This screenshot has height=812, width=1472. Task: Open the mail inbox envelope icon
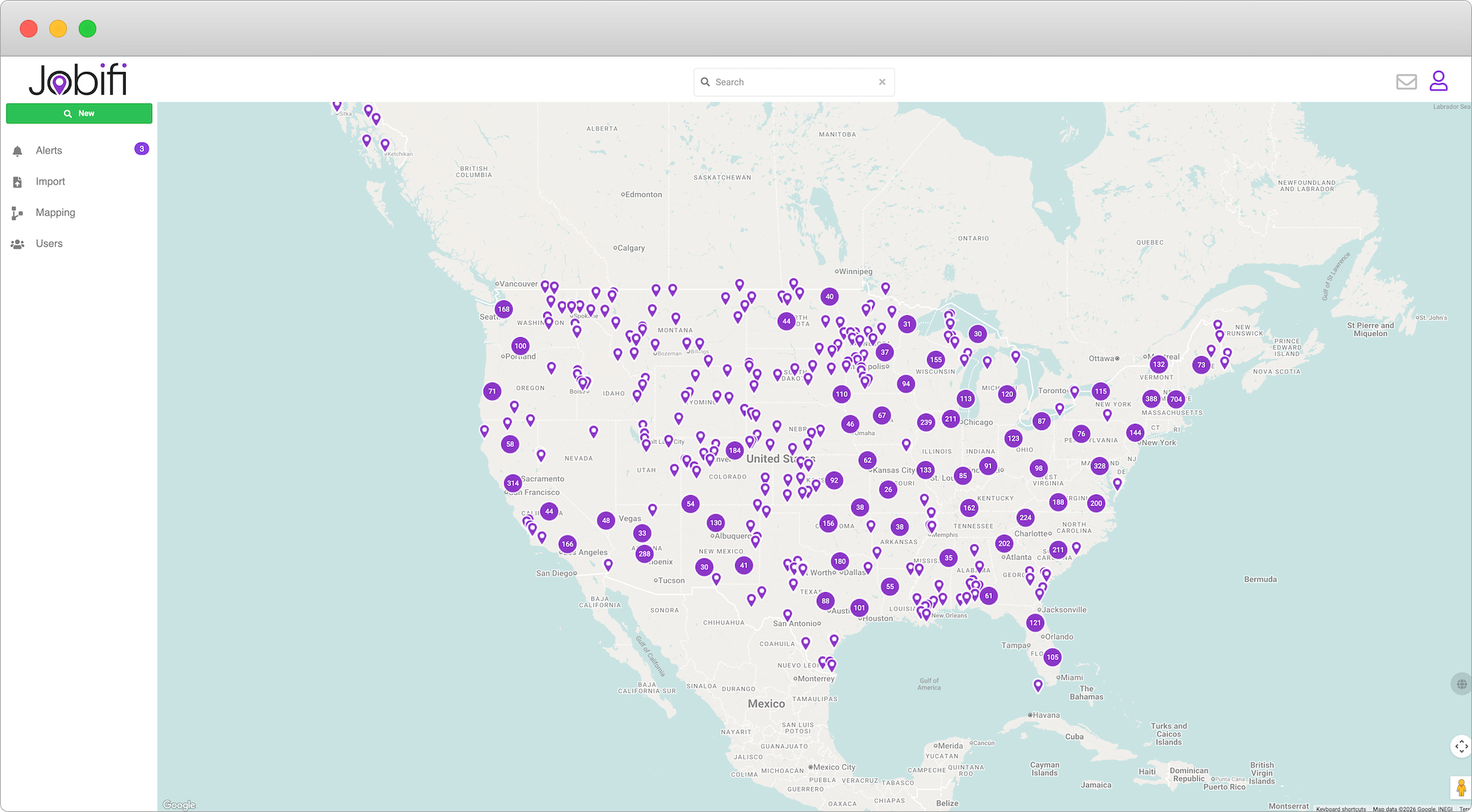pyautogui.click(x=1406, y=82)
